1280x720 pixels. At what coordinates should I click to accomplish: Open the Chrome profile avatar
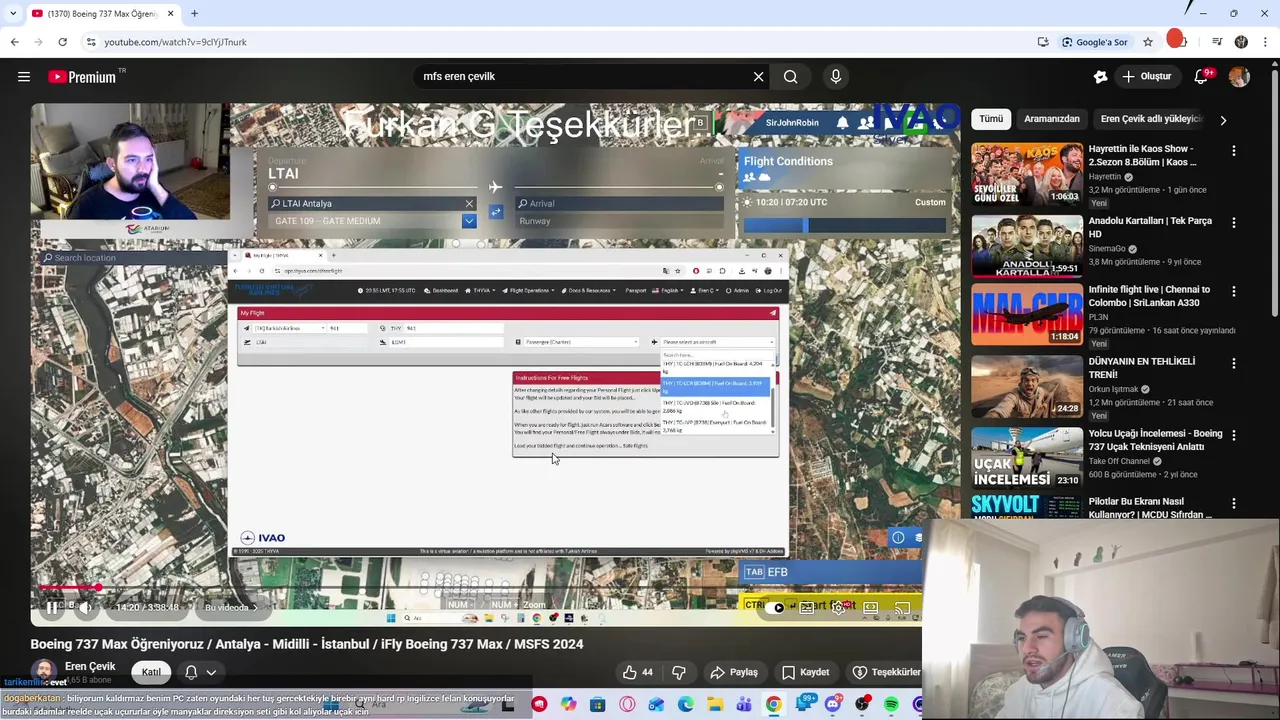[1241, 42]
